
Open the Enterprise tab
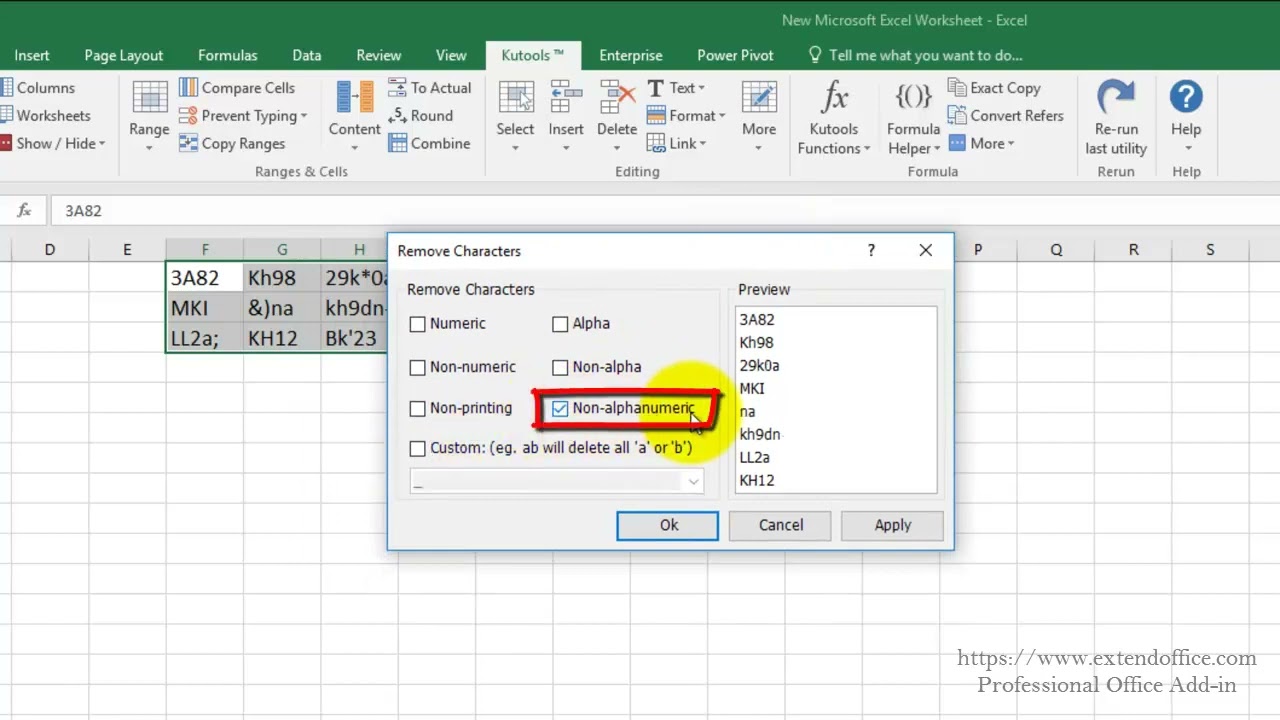pos(631,56)
